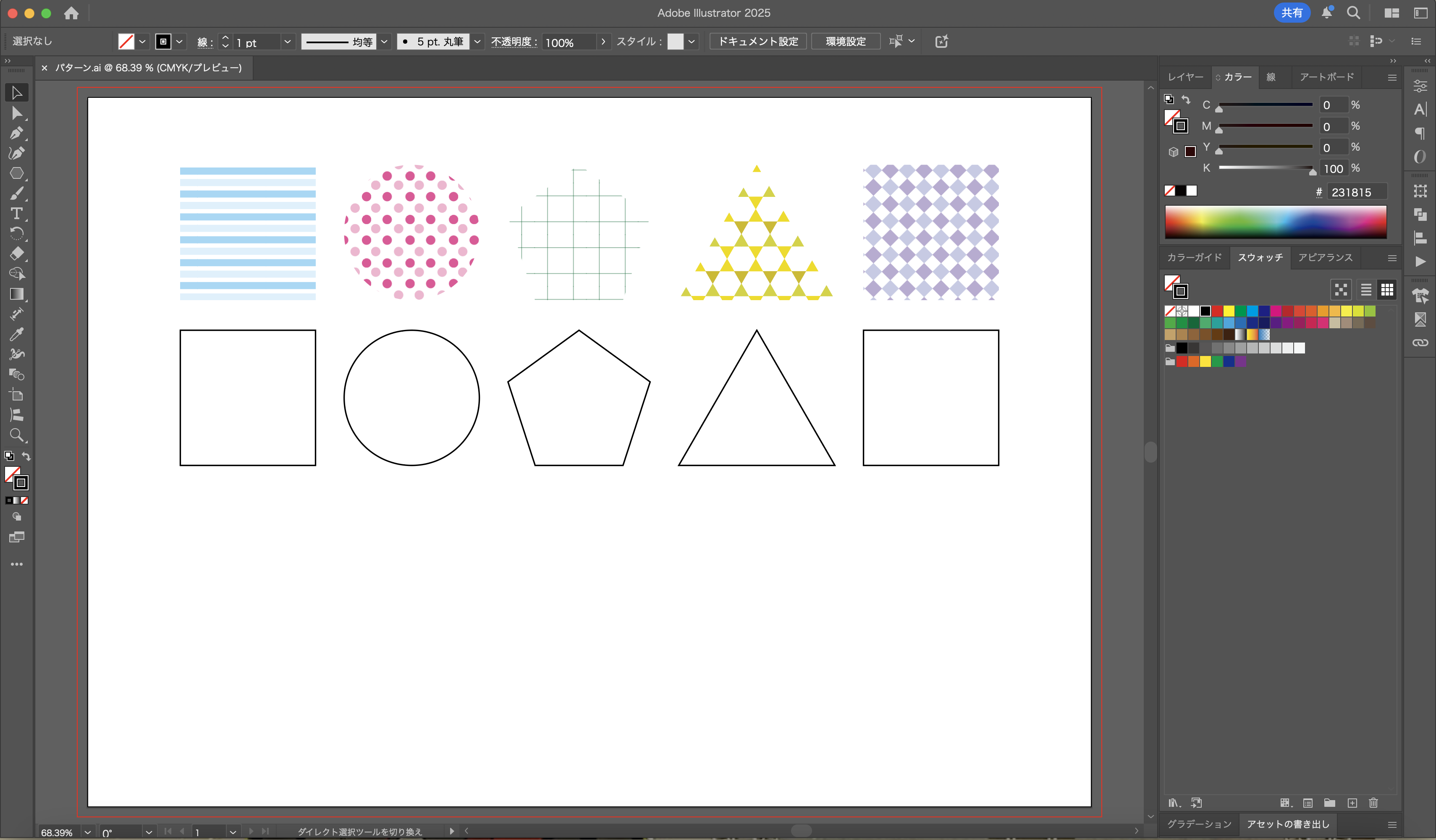Switch to 線 panel tab

tap(1271, 77)
